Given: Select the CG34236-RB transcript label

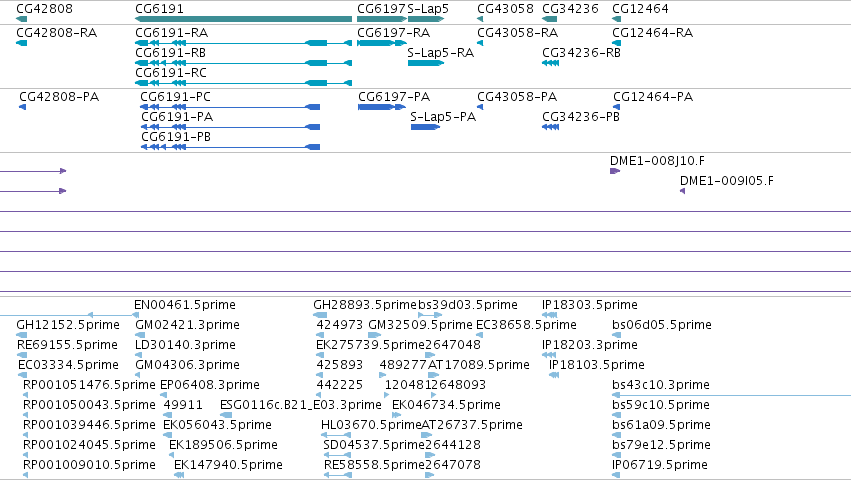Looking at the screenshot, I should [x=581, y=53].
